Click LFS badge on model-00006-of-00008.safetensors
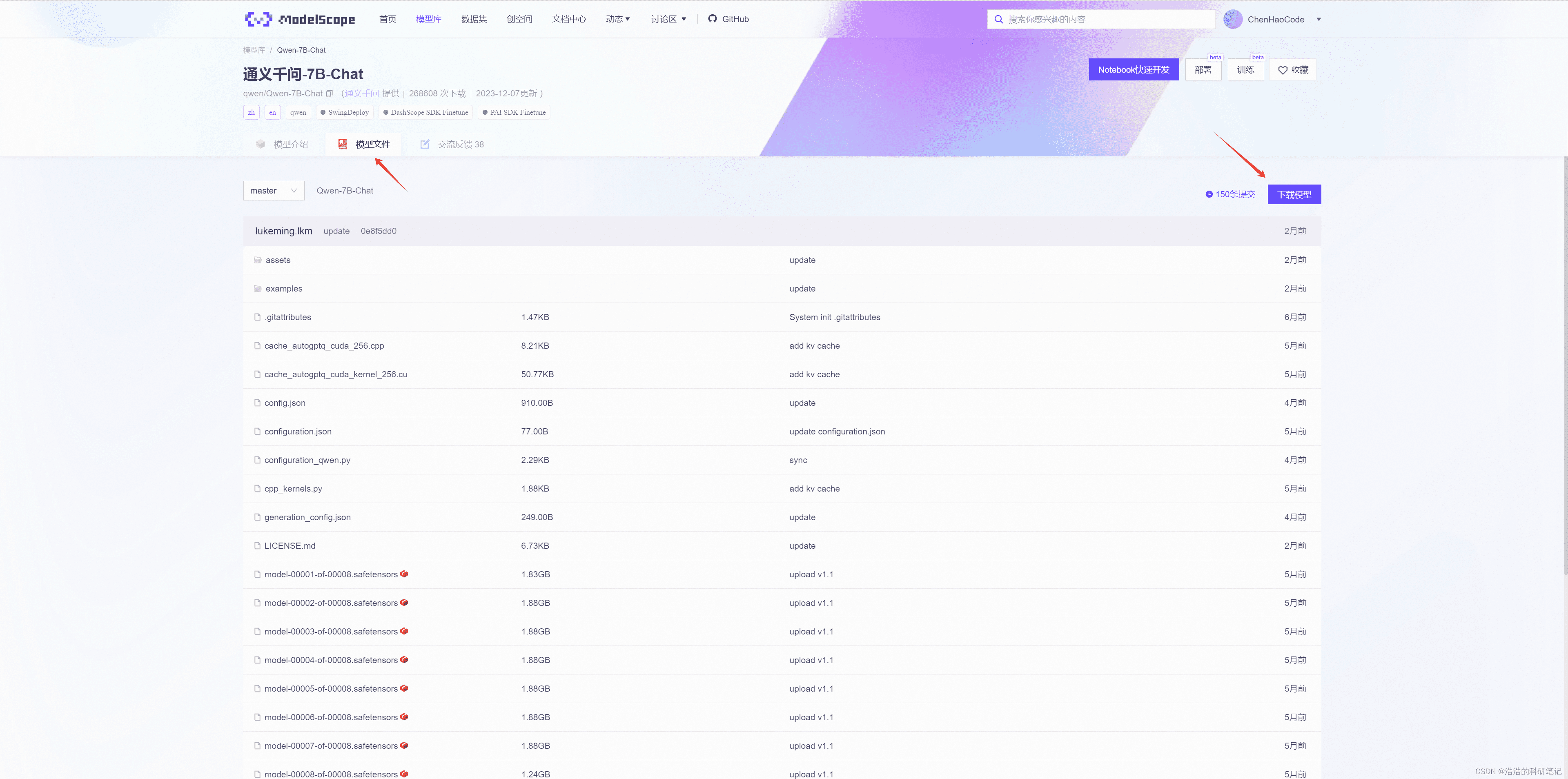 [x=404, y=717]
